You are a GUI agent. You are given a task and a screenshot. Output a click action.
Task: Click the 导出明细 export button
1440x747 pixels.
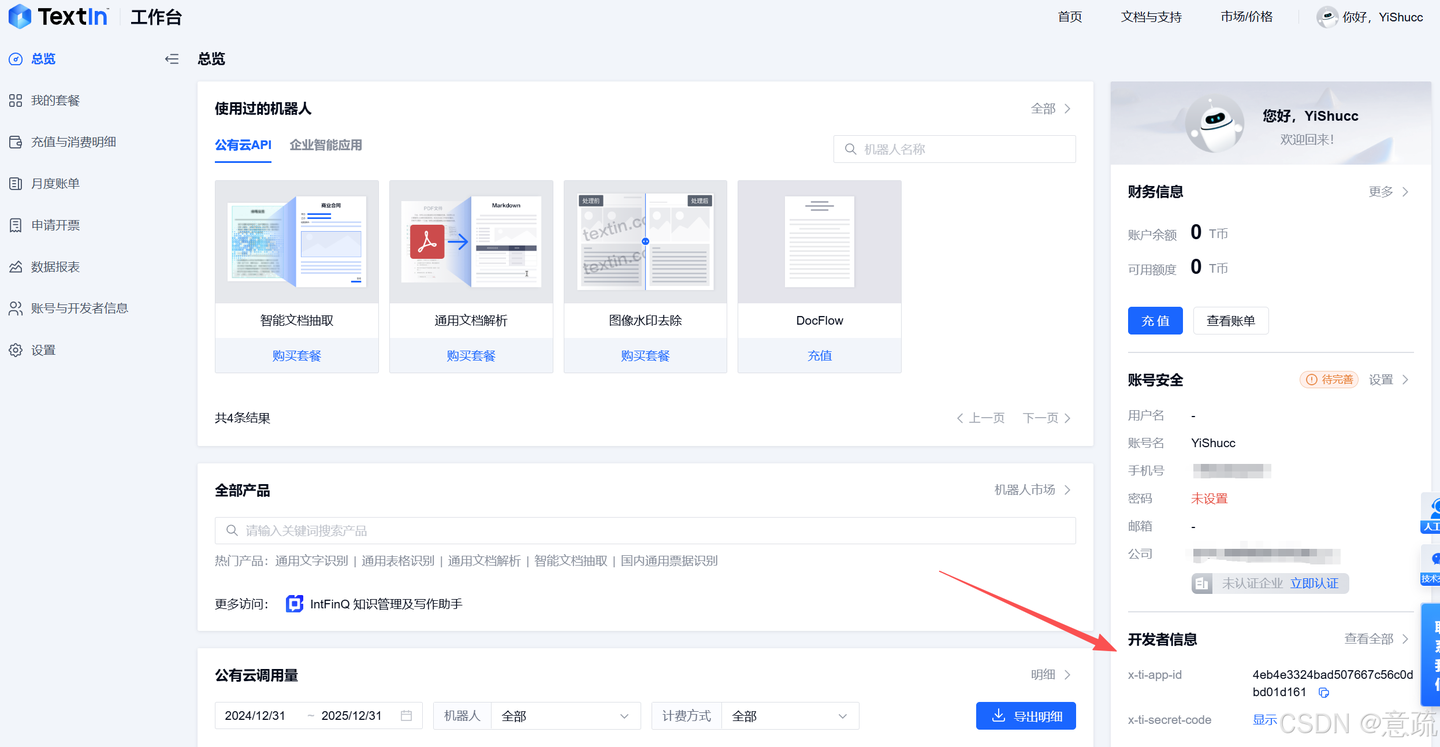pos(1026,716)
